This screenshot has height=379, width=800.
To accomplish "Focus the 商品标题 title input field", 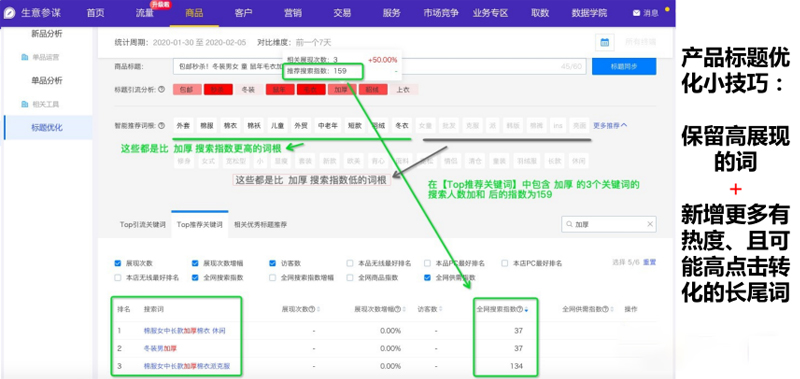I will click(x=380, y=66).
